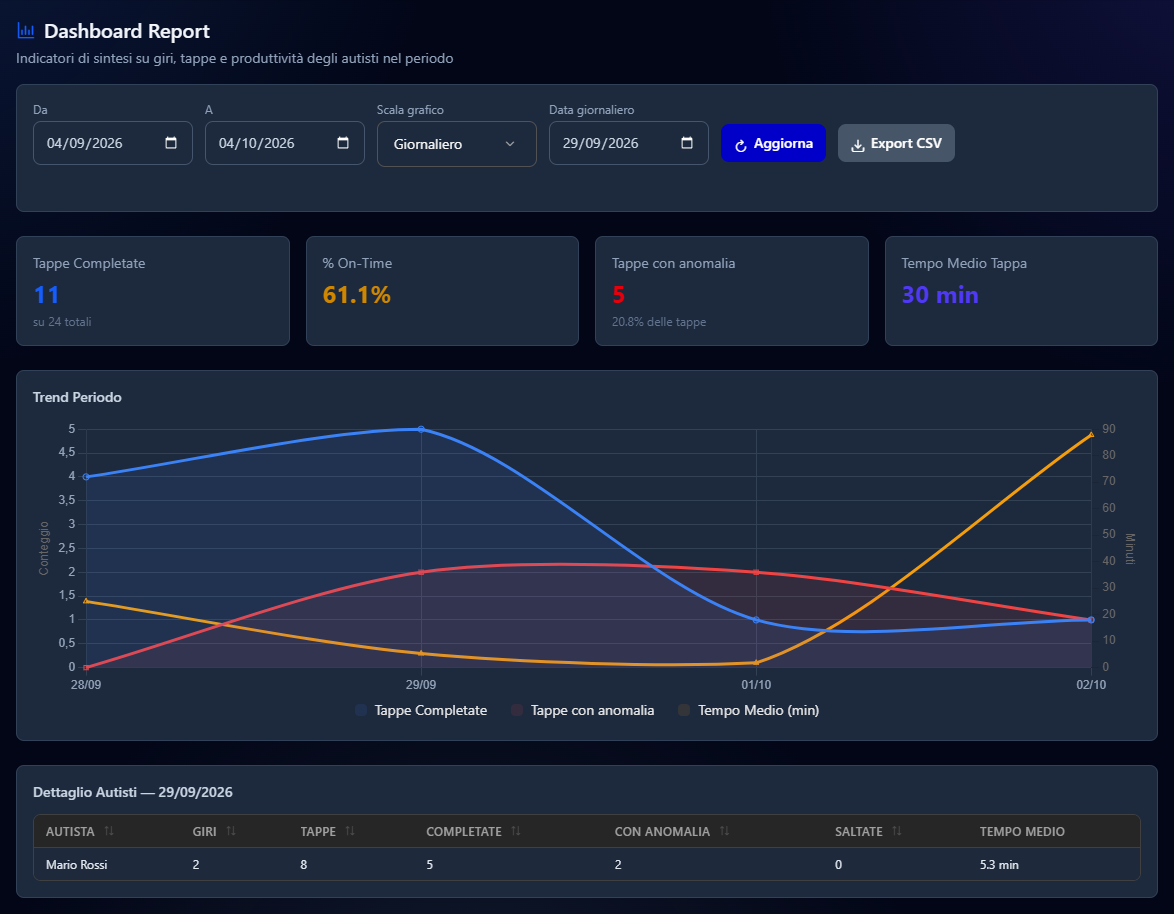The height and width of the screenshot is (914, 1174).
Task: Sort table by Tappe column
Action: (x=350, y=831)
